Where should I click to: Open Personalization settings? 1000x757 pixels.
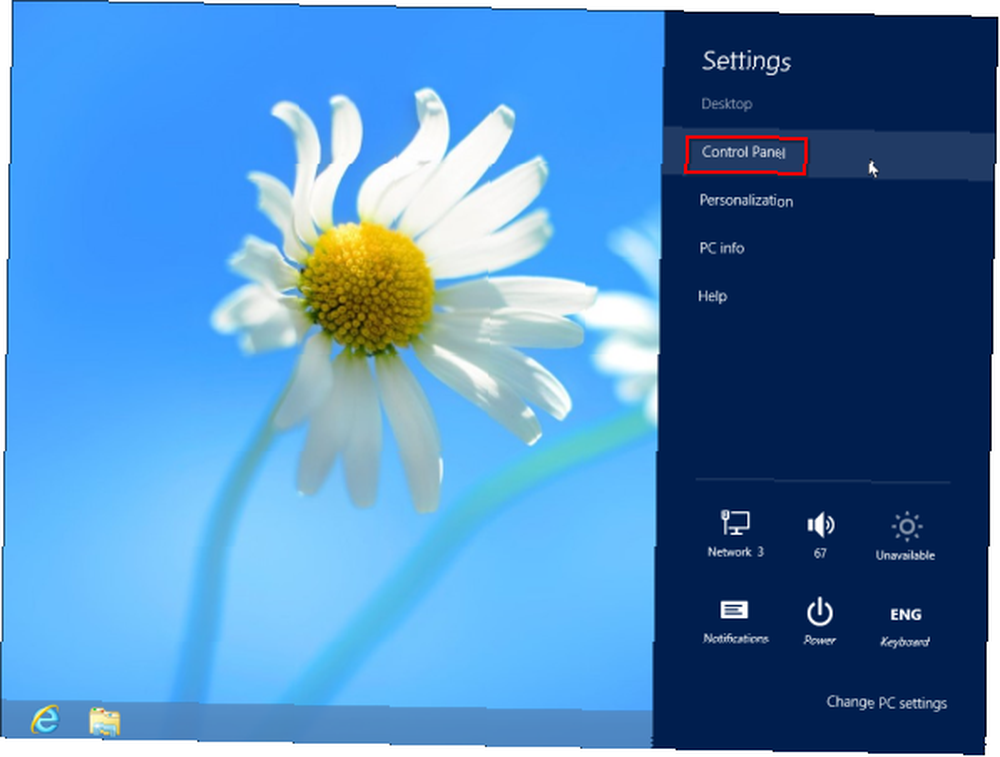pyautogui.click(x=746, y=200)
